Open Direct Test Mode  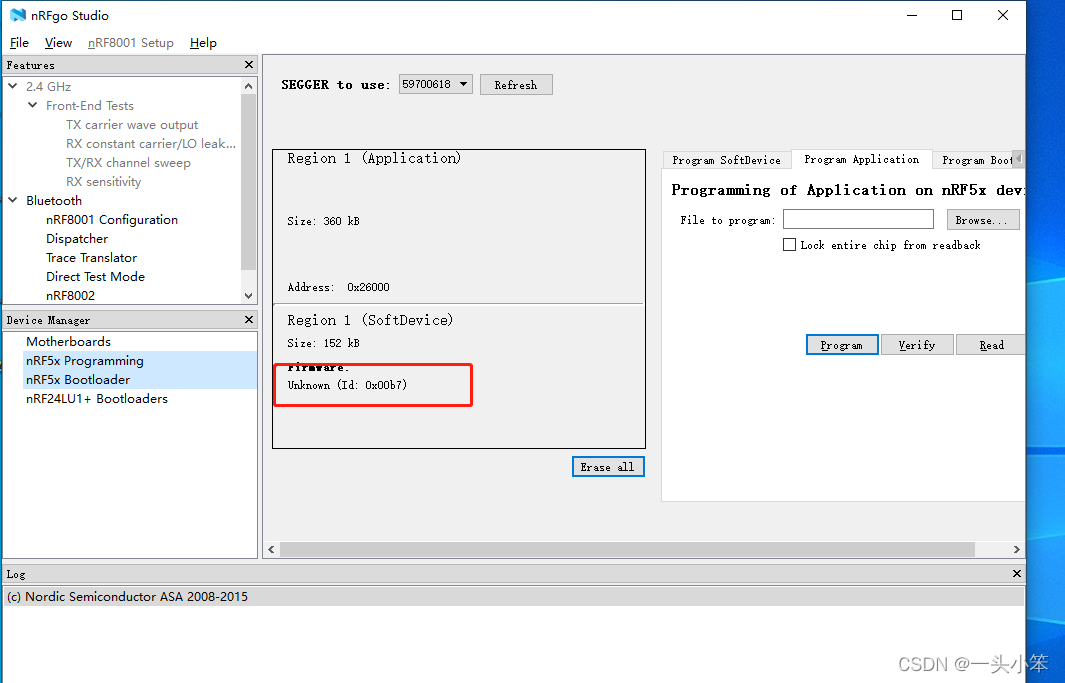click(95, 276)
